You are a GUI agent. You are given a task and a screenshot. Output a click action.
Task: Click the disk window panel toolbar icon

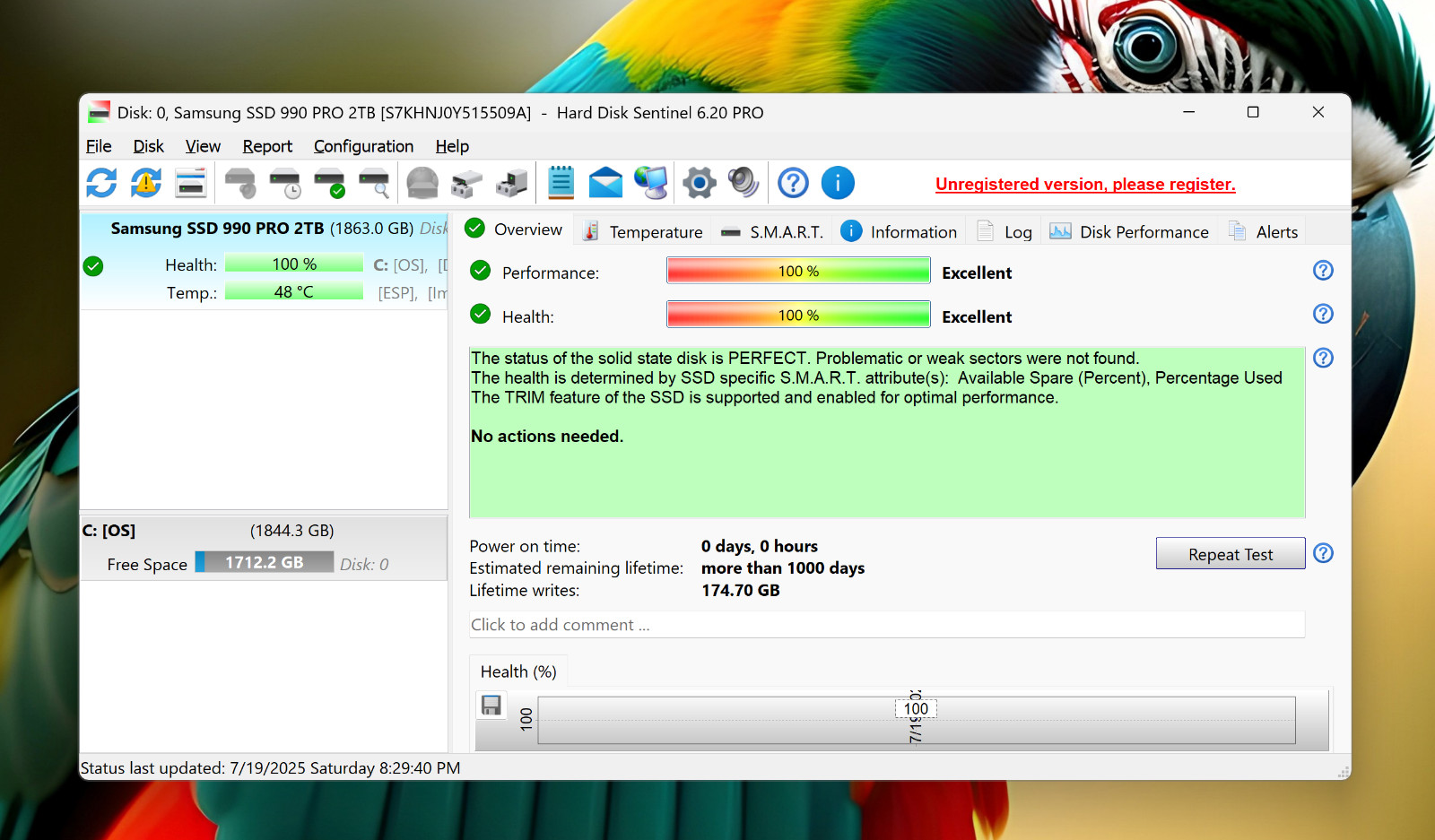click(x=191, y=183)
